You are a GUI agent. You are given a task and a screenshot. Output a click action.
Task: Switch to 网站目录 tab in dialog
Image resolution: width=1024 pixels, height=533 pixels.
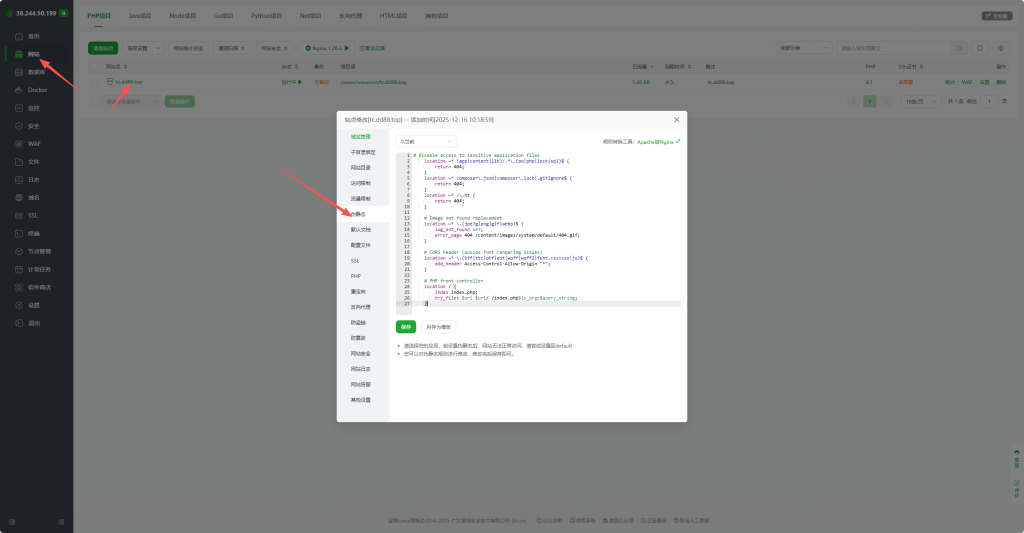362,168
